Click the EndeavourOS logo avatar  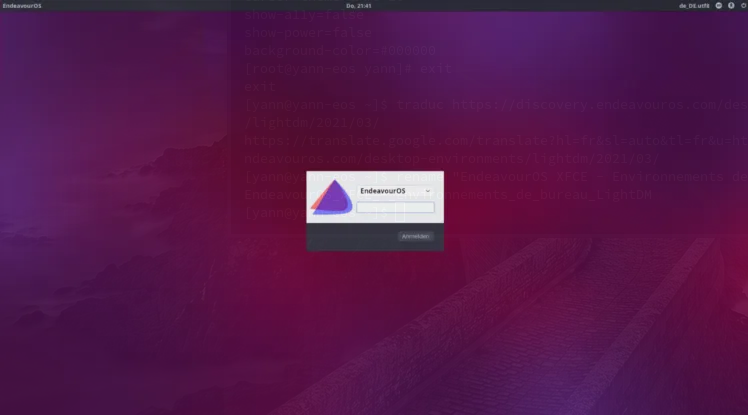(x=330, y=196)
